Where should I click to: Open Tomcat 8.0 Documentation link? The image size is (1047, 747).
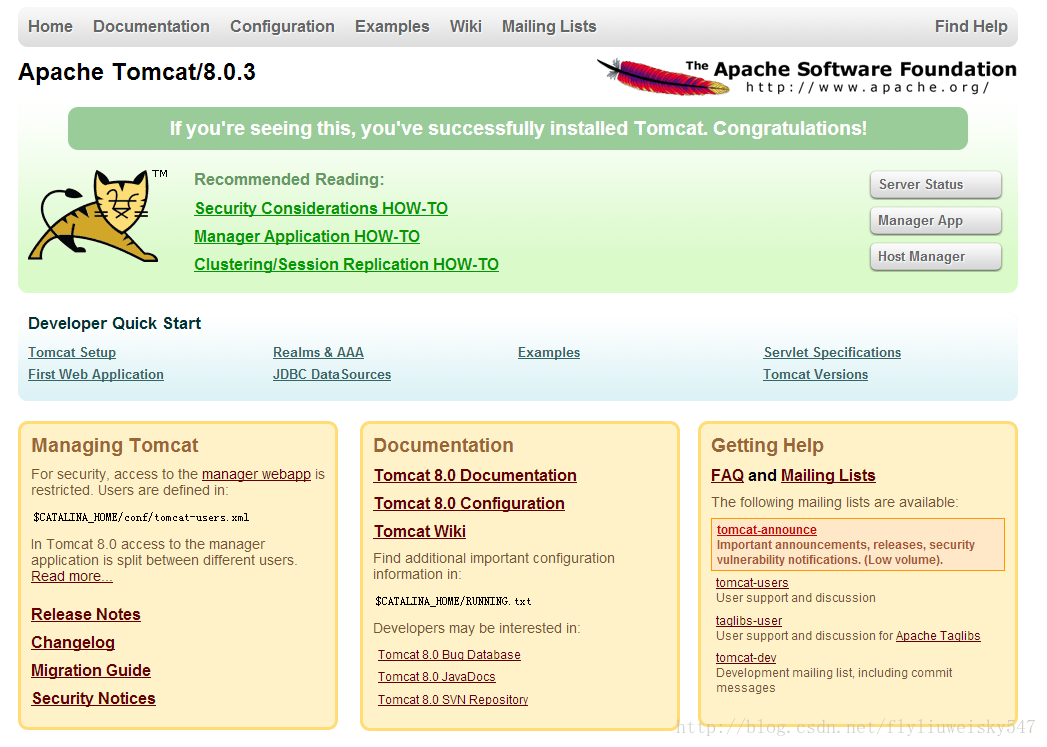coord(475,475)
